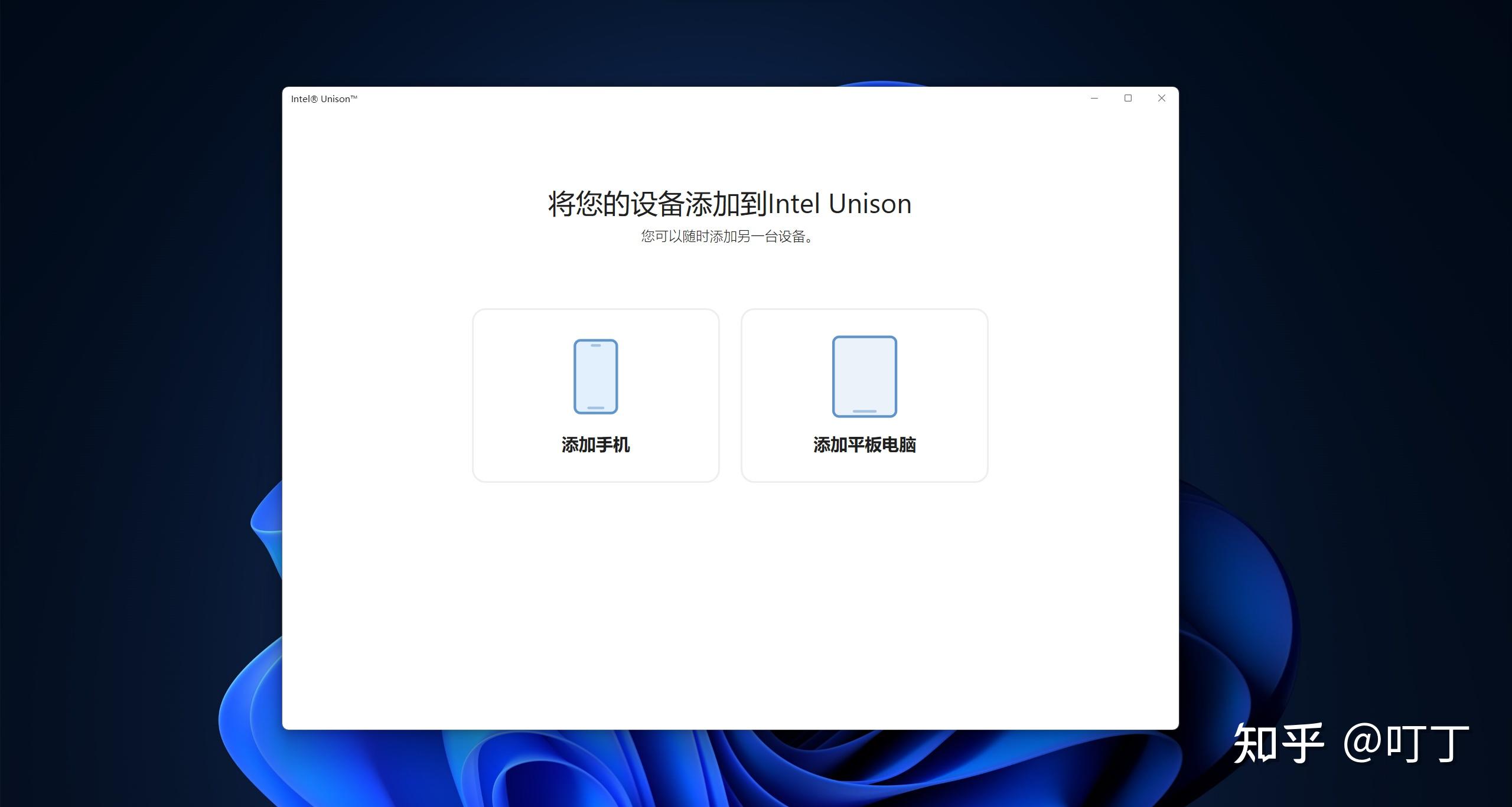Screen dimensions: 1512x807
Task: Select the tablet icon on the right card
Action: coord(863,375)
